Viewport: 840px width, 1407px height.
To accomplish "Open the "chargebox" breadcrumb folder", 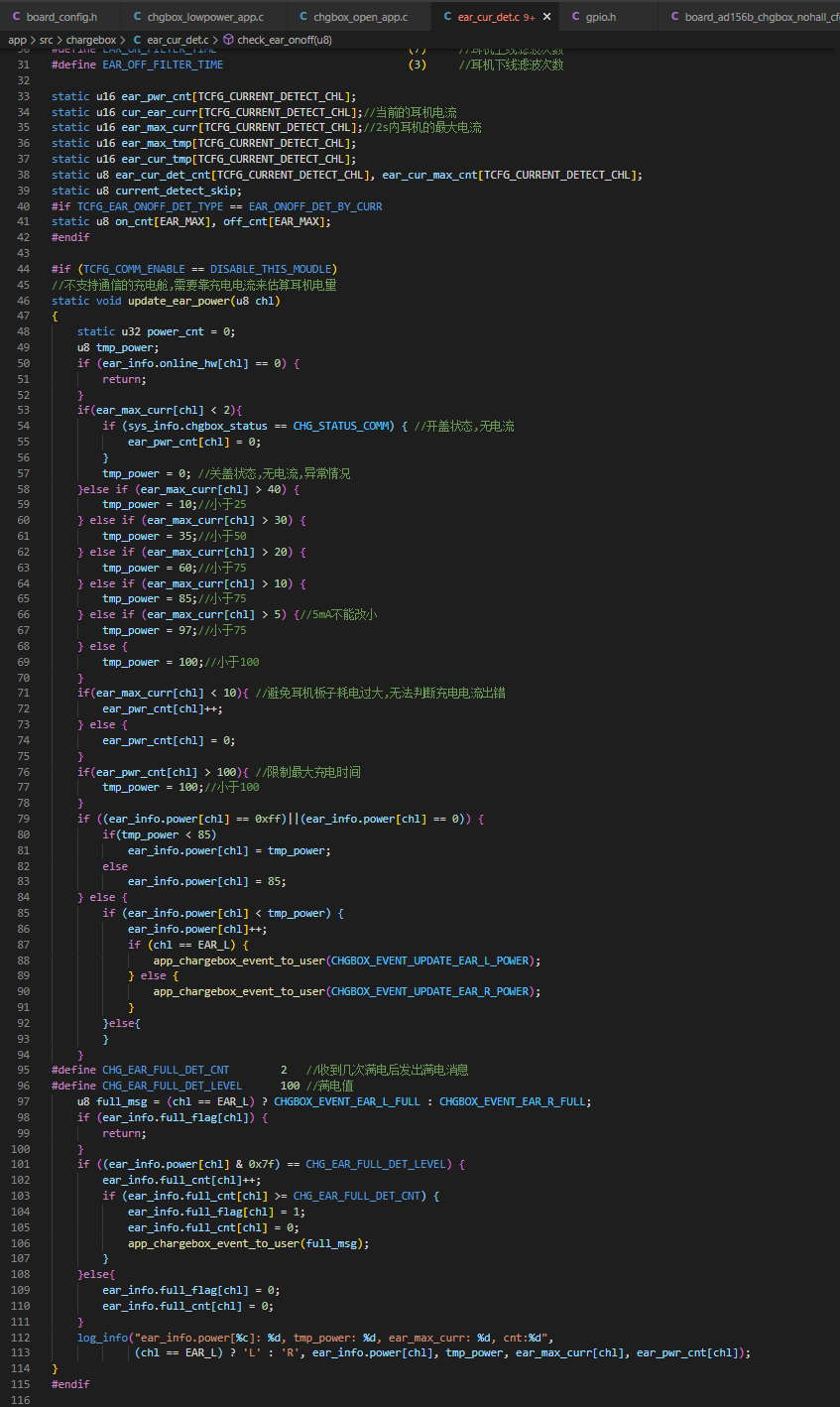I will point(90,40).
